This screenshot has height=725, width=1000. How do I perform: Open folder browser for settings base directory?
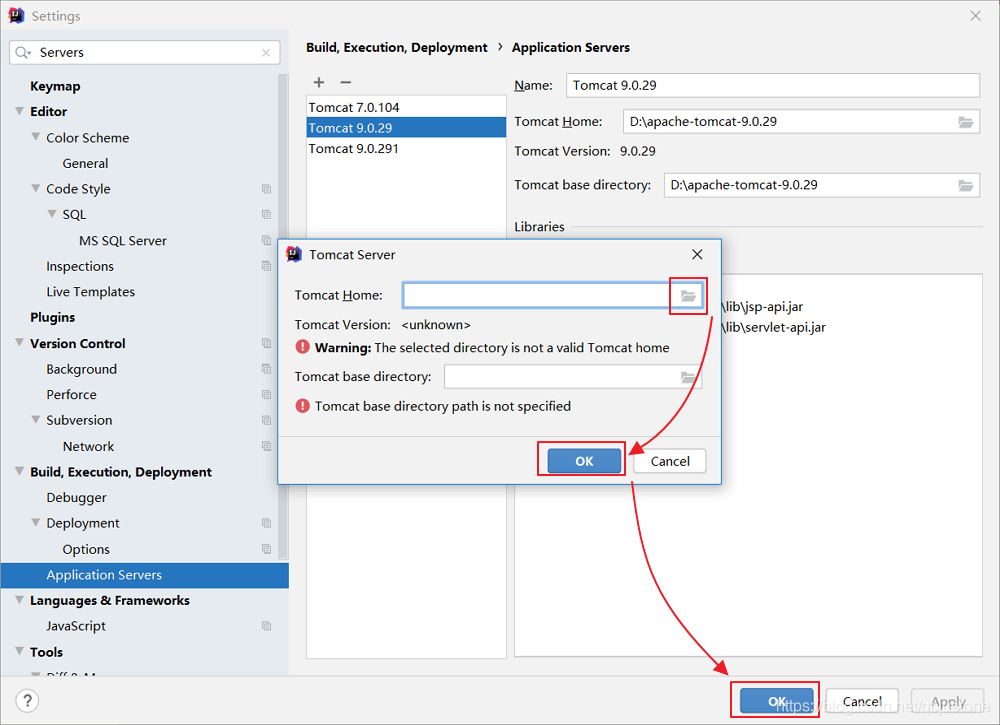[x=965, y=185]
